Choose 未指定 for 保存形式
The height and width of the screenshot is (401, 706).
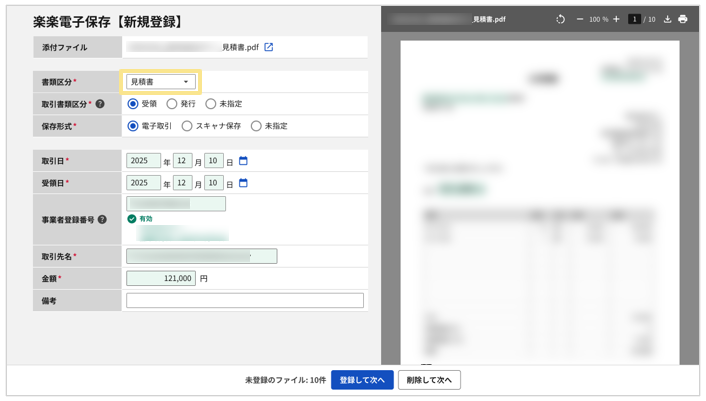256,126
